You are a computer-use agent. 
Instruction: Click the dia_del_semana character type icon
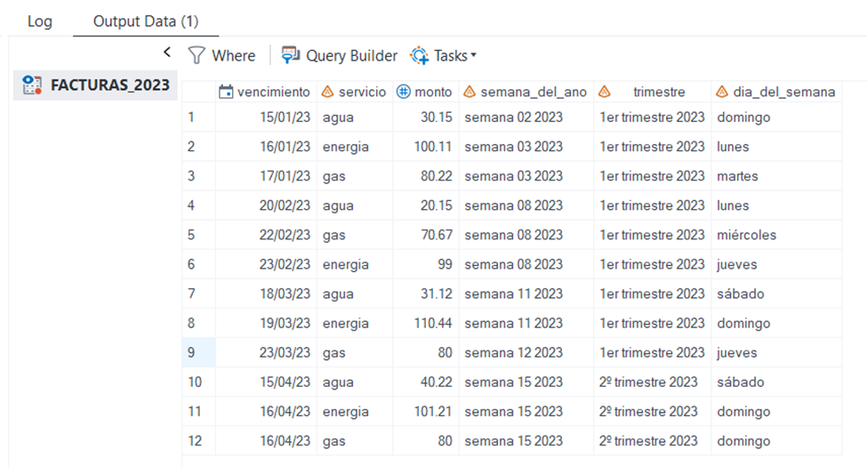coord(722,92)
